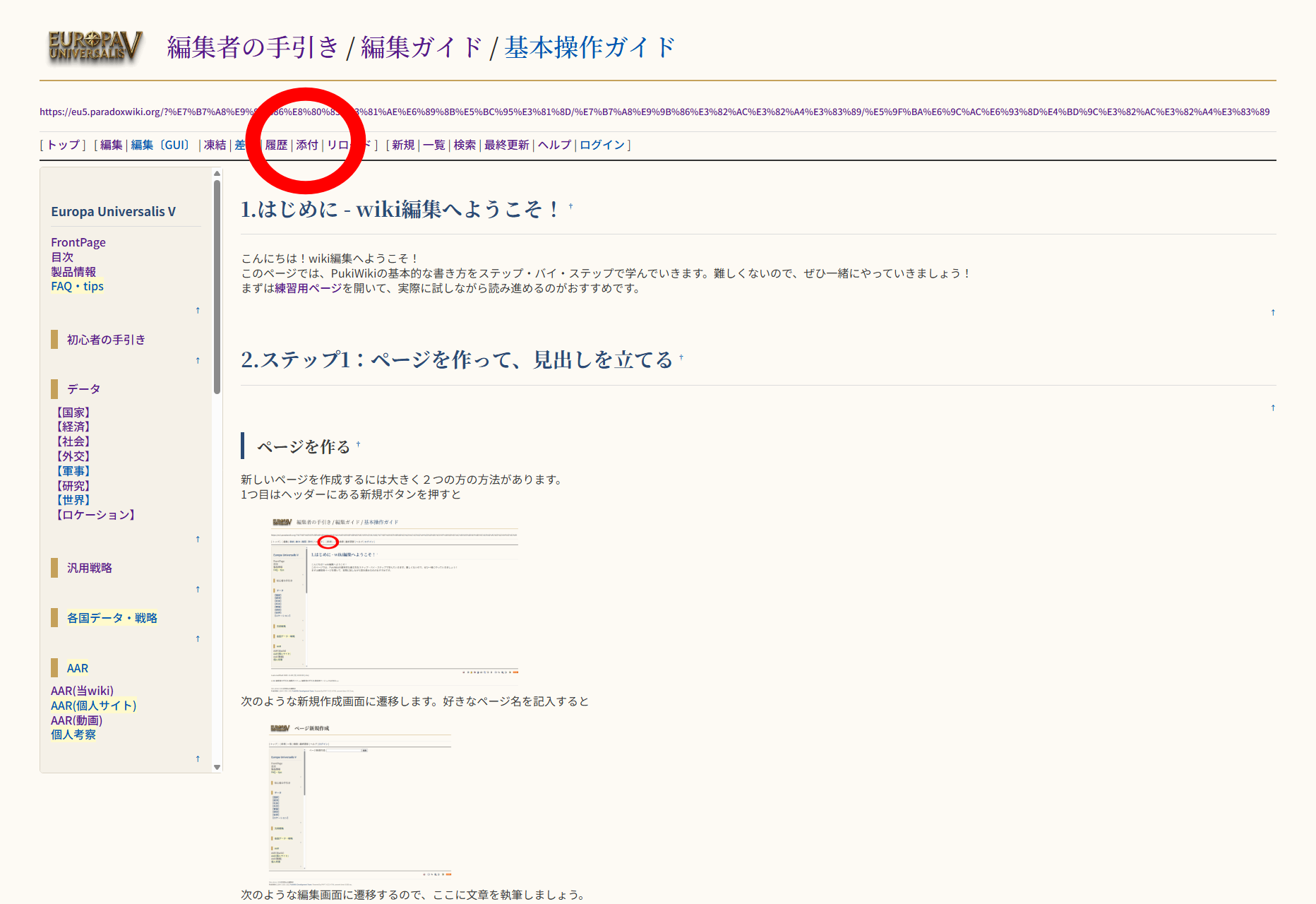Screen dimensions: 1316x904
Task: Open the 最終更新 (recent changes) list
Action: (x=506, y=145)
